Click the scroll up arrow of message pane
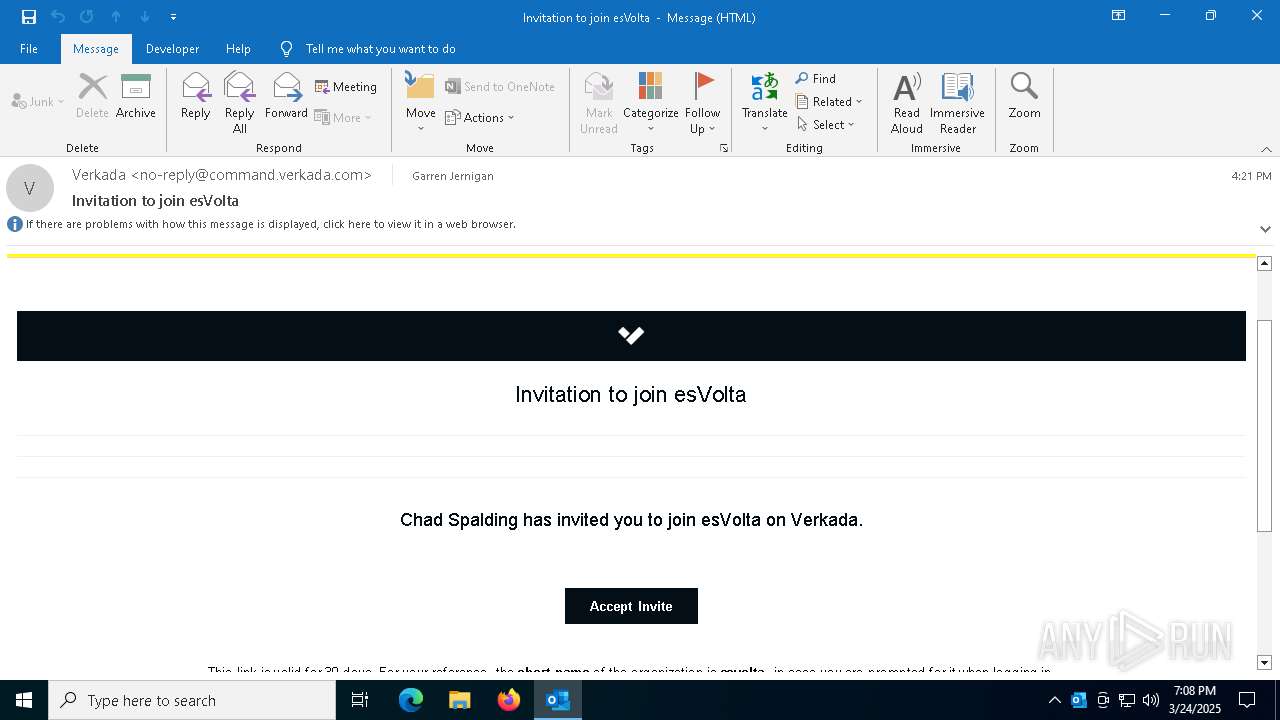Image resolution: width=1280 pixels, height=720 pixels. click(x=1264, y=263)
